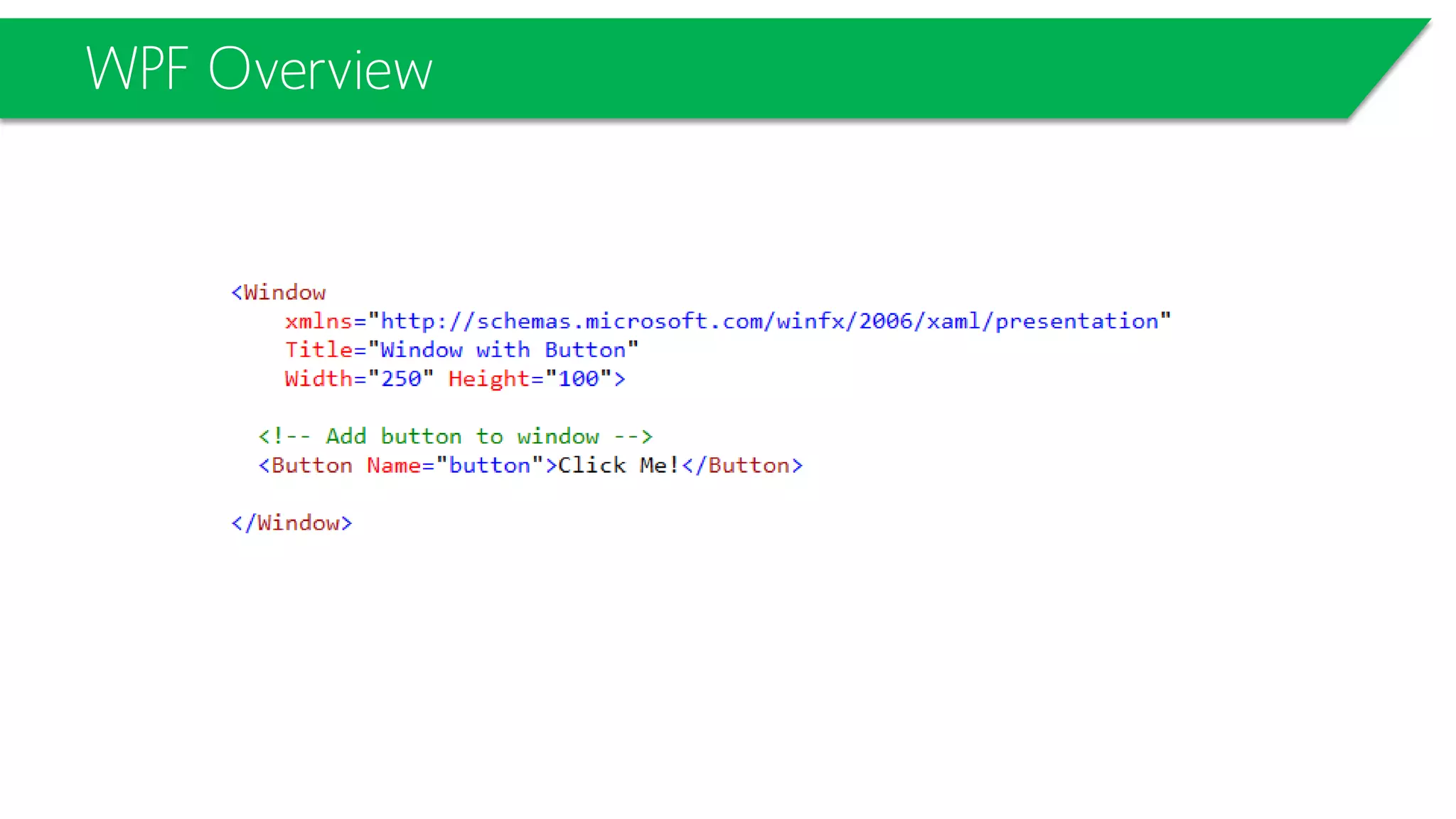
Task: Click the closing '</Button>' tag
Action: [x=742, y=465]
